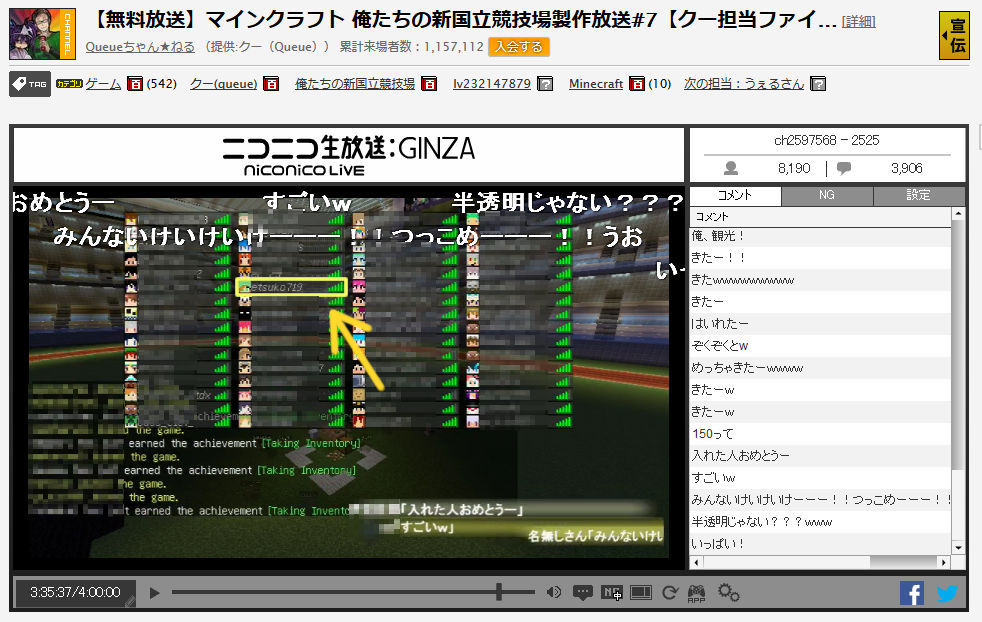Image resolution: width=982 pixels, height=622 pixels.
Task: Switch to the 設定 tab
Action: [918, 195]
